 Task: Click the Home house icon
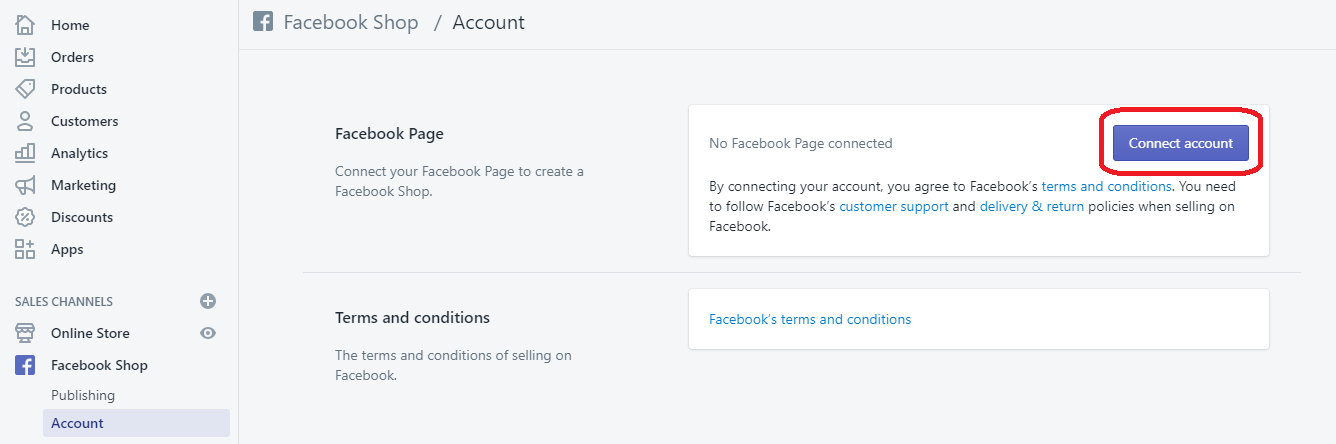coord(25,25)
